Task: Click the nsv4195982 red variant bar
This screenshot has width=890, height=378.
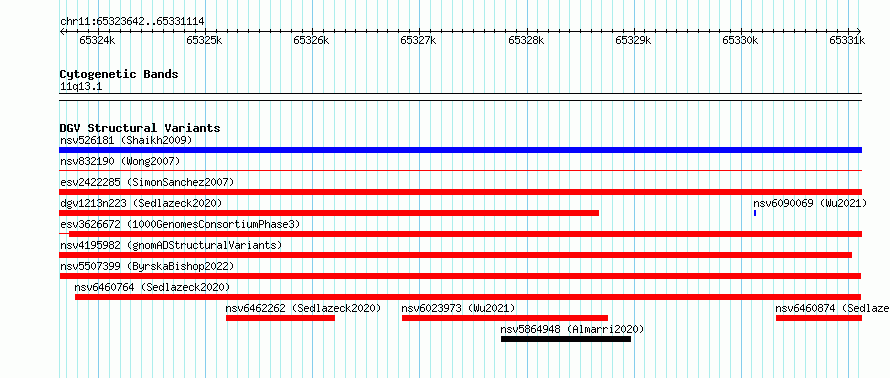Action: point(456,255)
